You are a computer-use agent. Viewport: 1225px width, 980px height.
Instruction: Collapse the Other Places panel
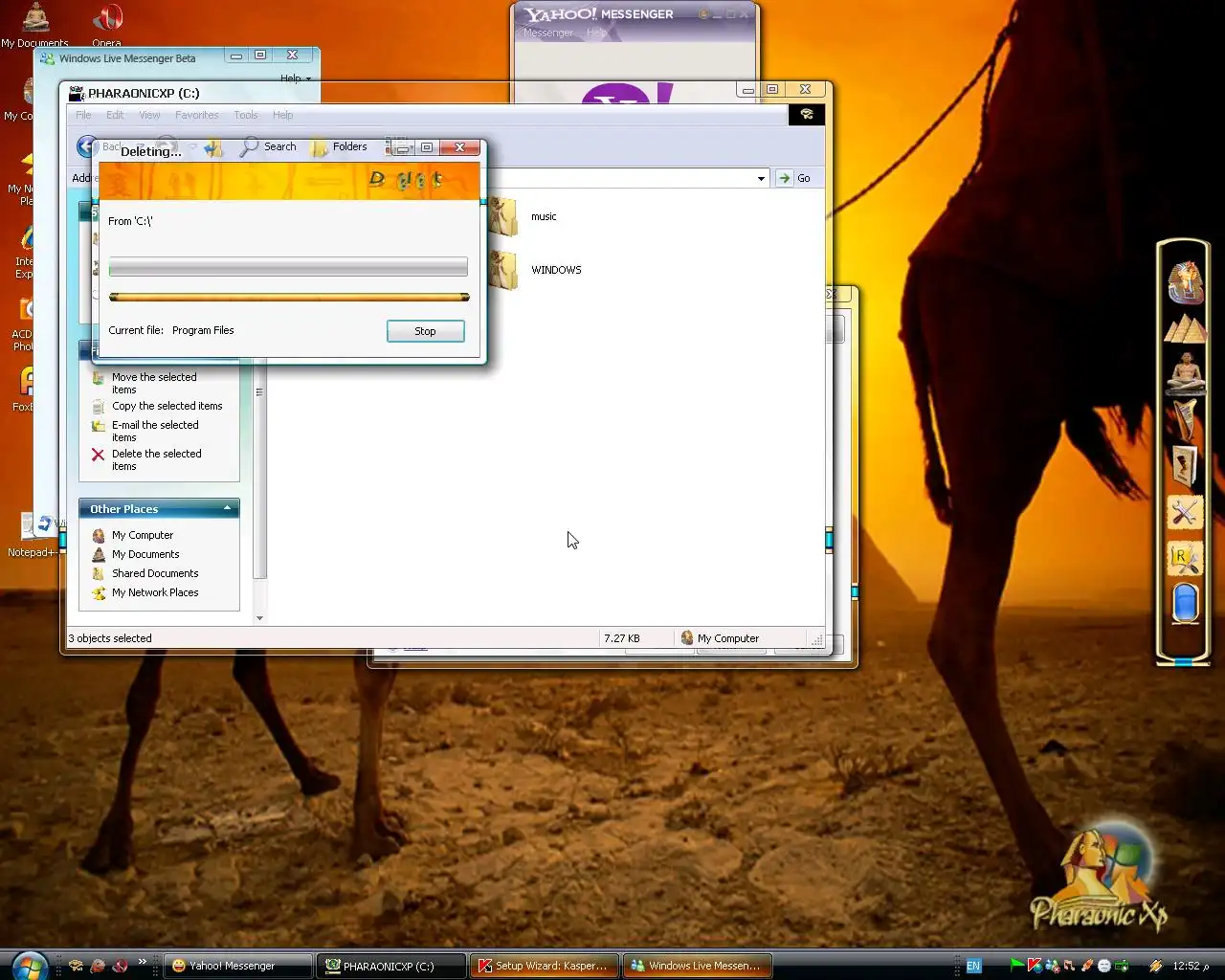coord(227,508)
